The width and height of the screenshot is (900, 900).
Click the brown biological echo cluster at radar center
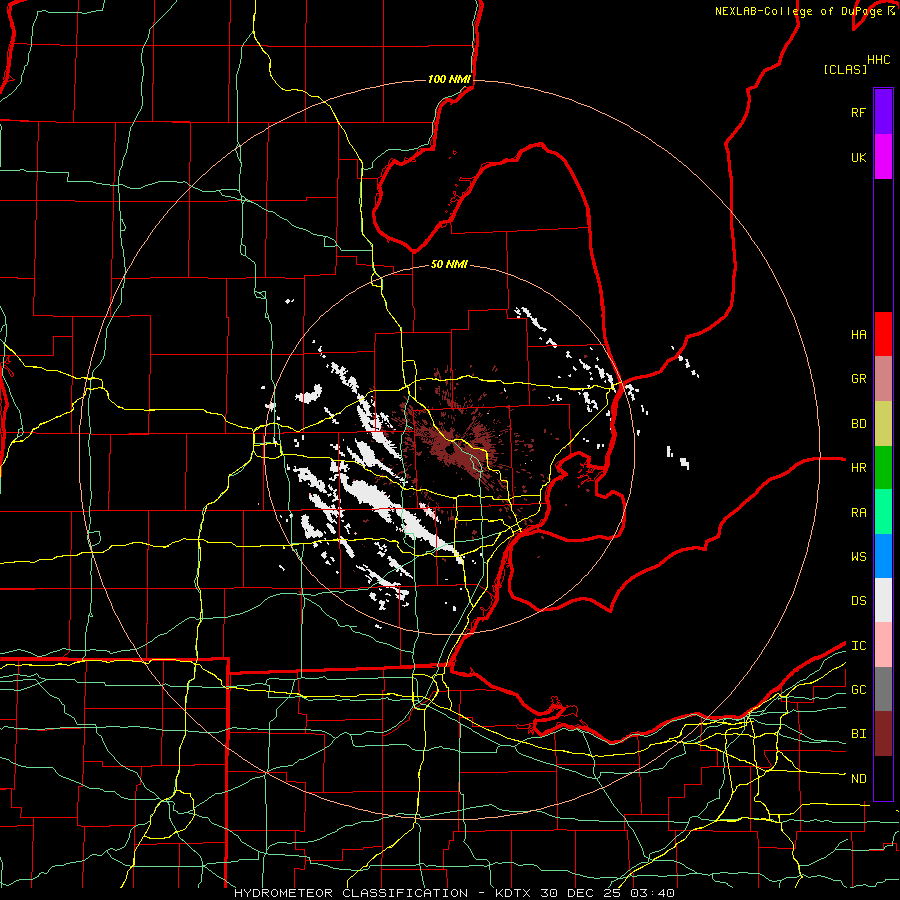451,449
